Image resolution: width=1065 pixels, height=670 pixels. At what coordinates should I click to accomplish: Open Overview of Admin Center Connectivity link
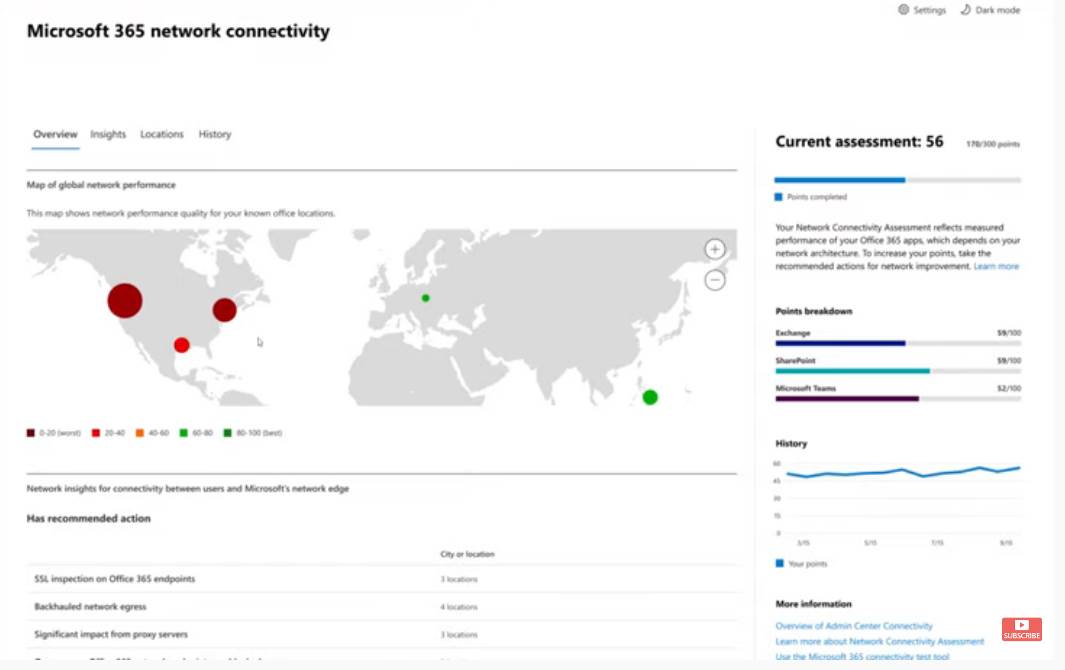853,626
